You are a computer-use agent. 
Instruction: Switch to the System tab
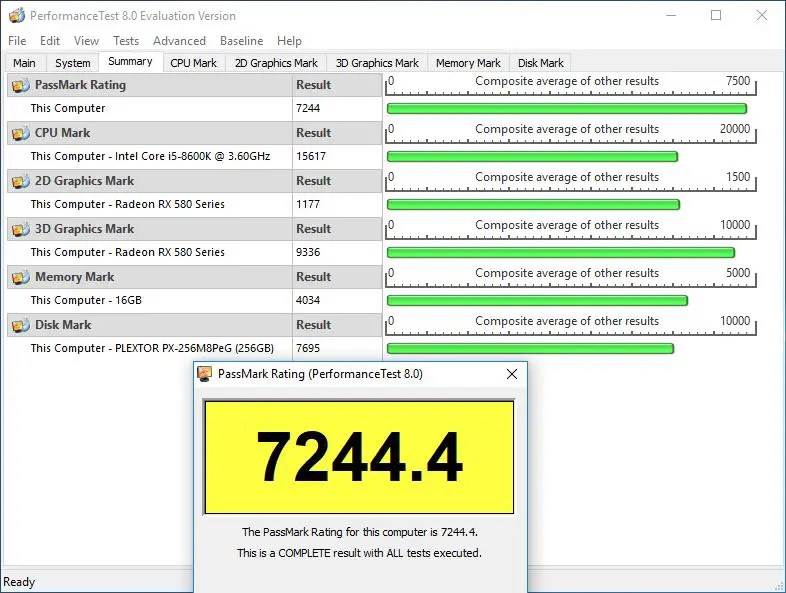73,63
